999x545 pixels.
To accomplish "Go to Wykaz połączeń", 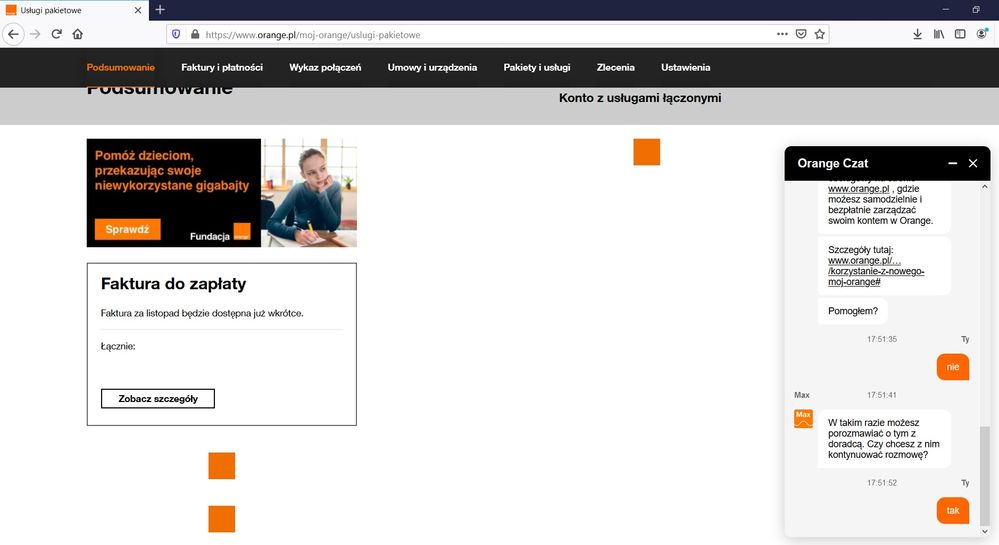I will (x=325, y=68).
